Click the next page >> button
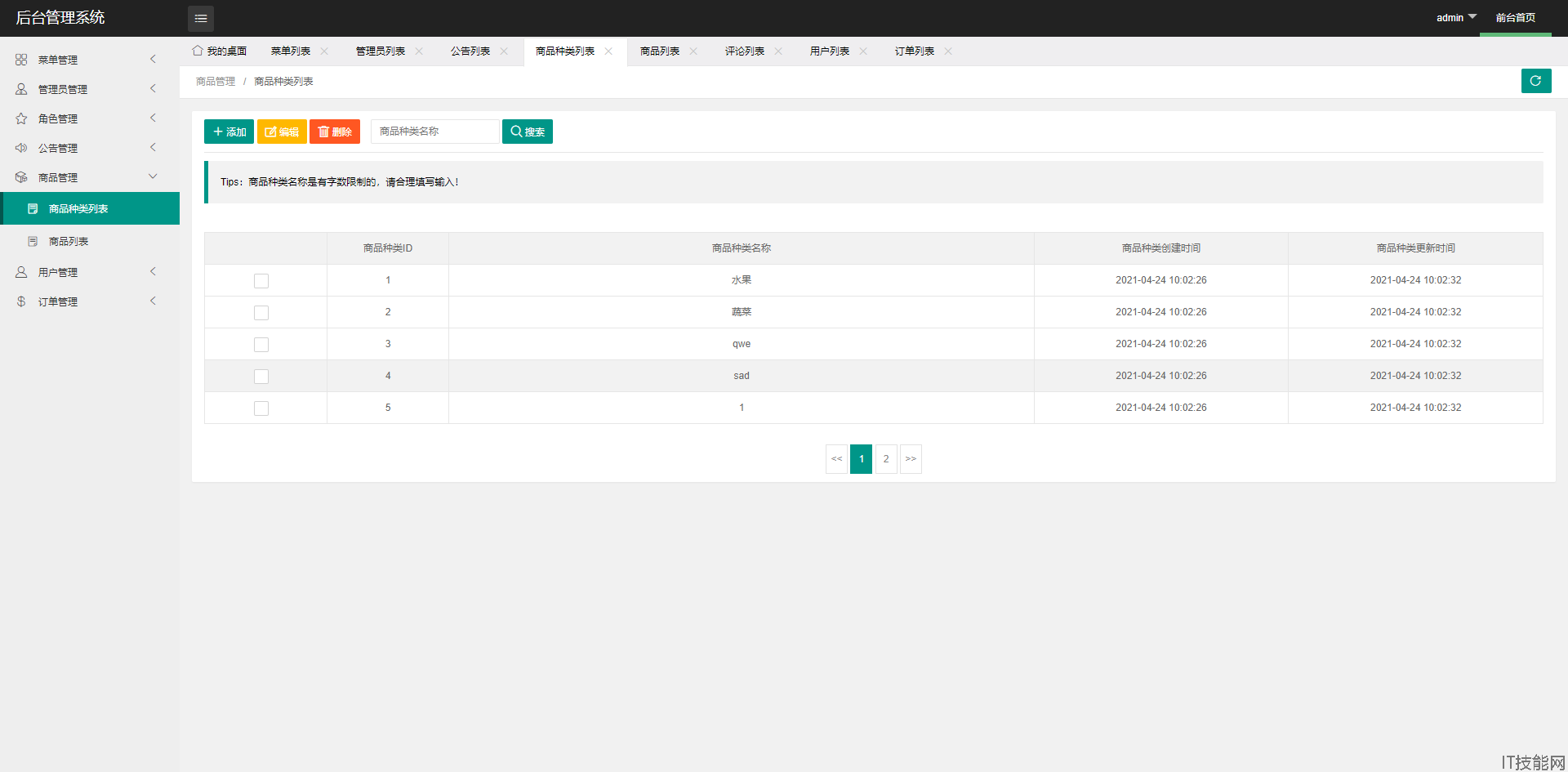This screenshot has height=772, width=1568. coord(911,459)
